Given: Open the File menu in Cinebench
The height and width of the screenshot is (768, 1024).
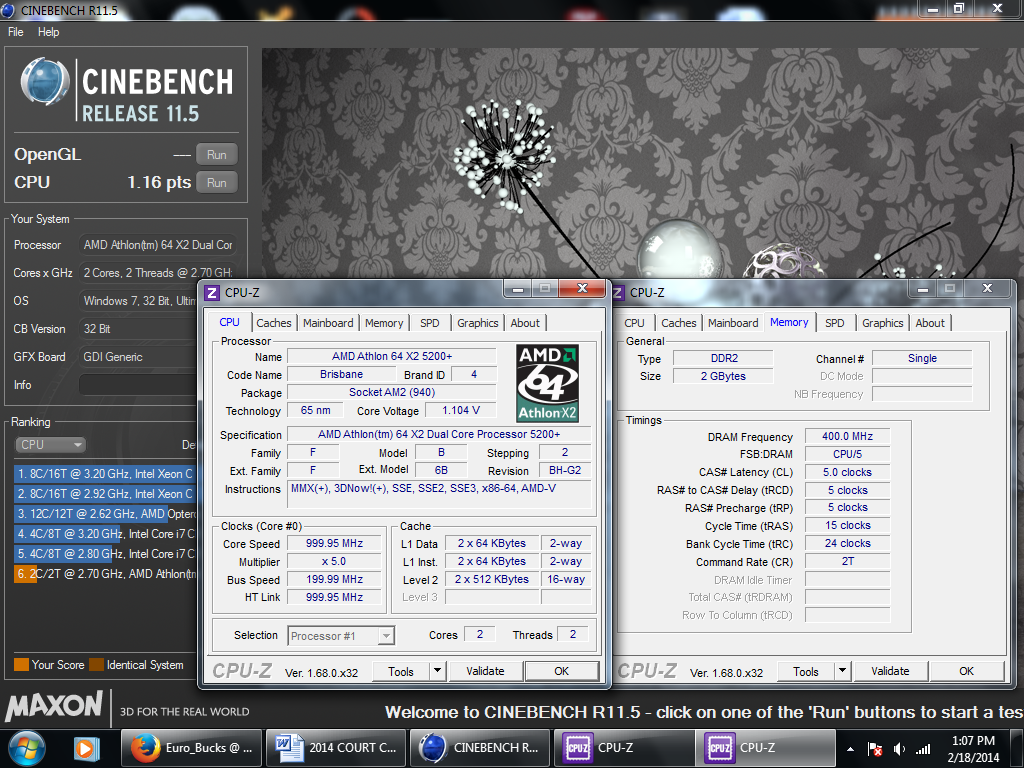Looking at the screenshot, I should 16,32.
